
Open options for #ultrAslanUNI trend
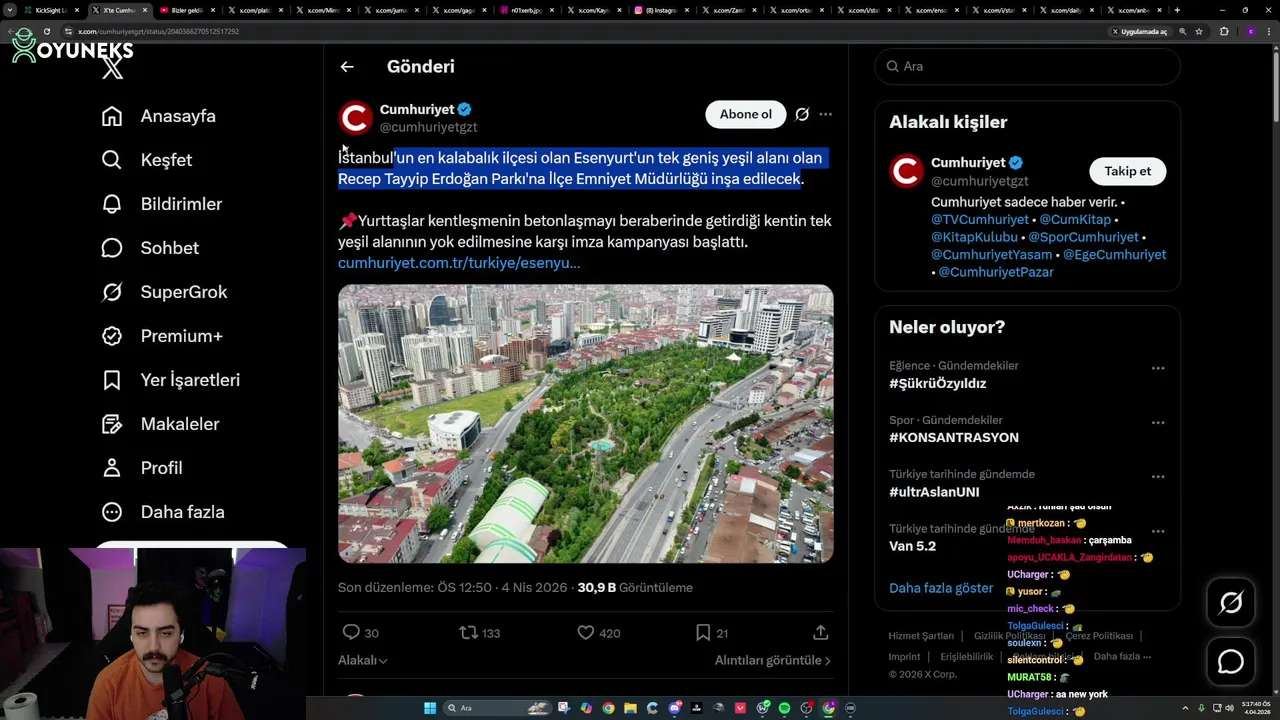1158,476
